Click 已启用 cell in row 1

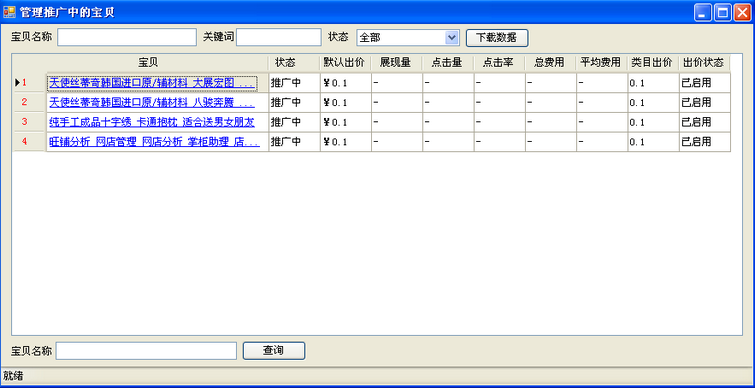(x=705, y=83)
